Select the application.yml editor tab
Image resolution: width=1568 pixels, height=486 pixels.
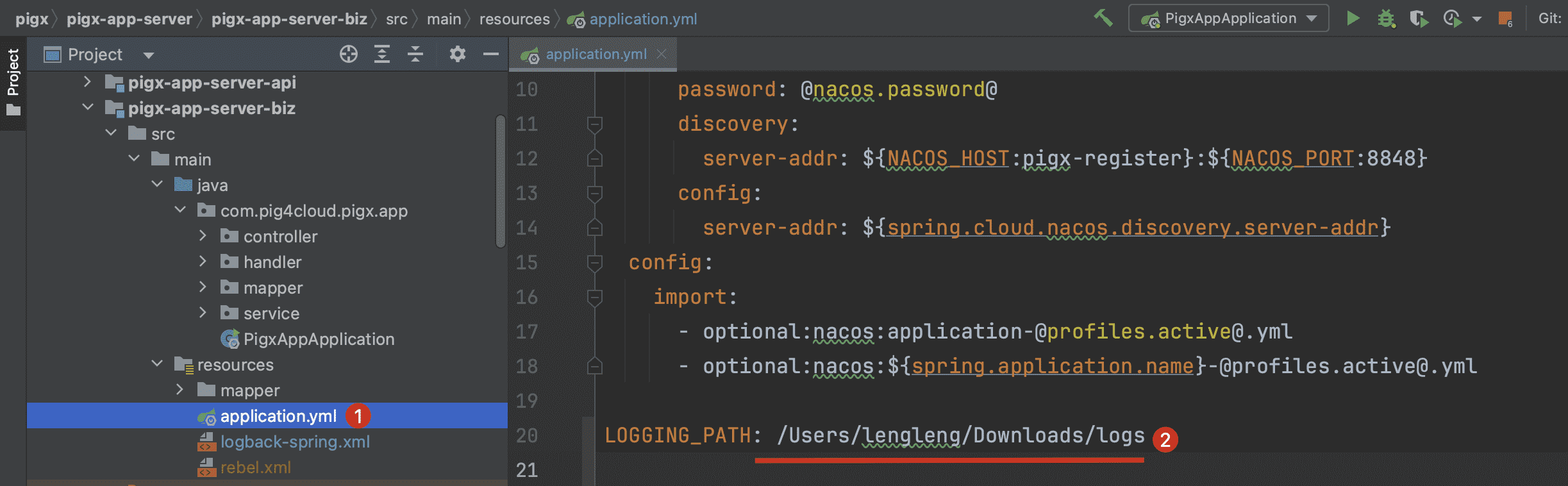pyautogui.click(x=596, y=54)
